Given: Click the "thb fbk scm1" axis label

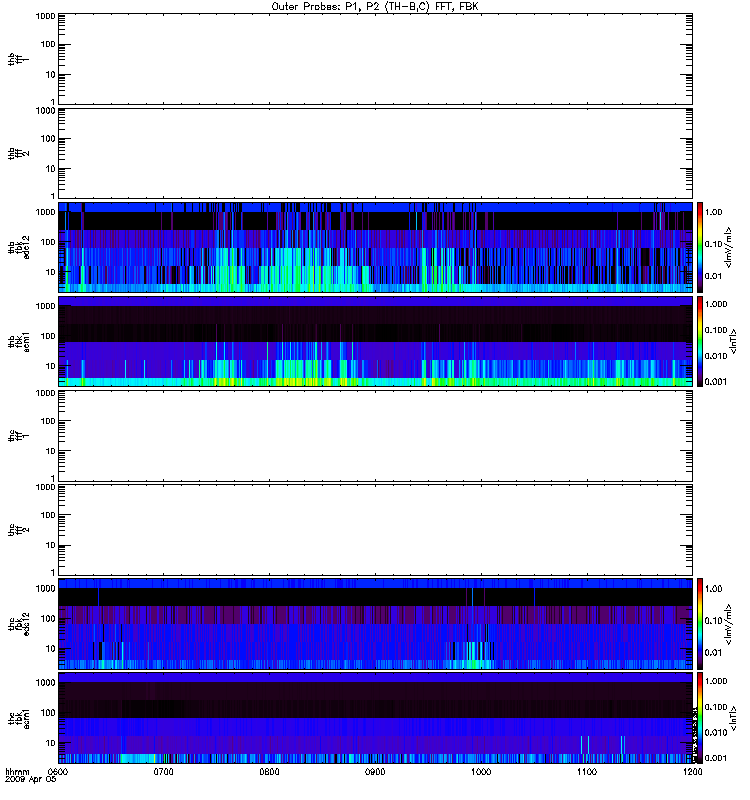Looking at the screenshot, I should [x=18, y=341].
